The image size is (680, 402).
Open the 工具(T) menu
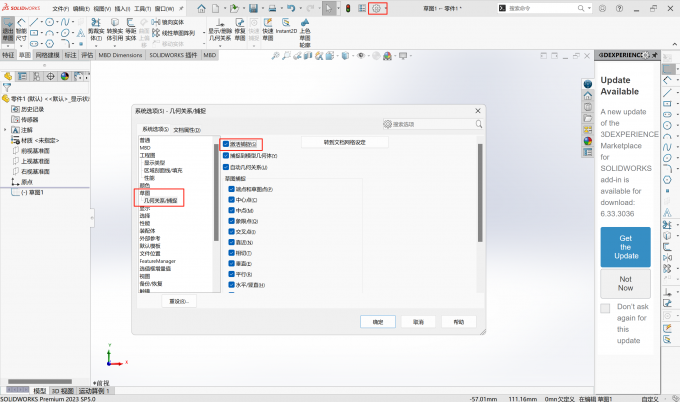[142, 8]
